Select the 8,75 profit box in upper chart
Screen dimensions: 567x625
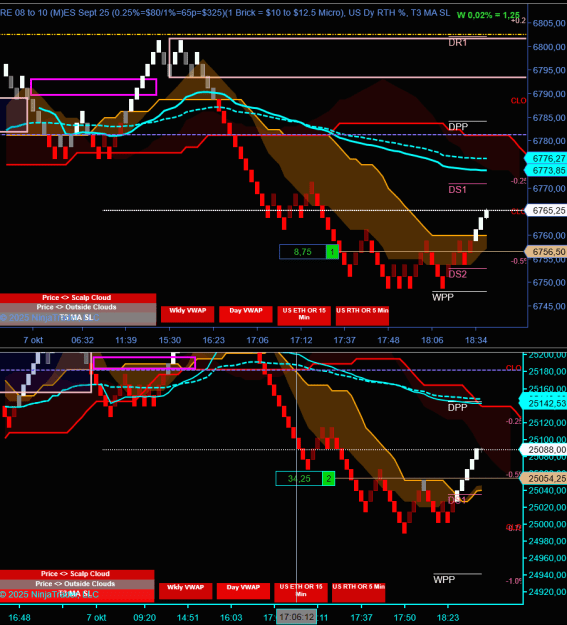click(303, 252)
